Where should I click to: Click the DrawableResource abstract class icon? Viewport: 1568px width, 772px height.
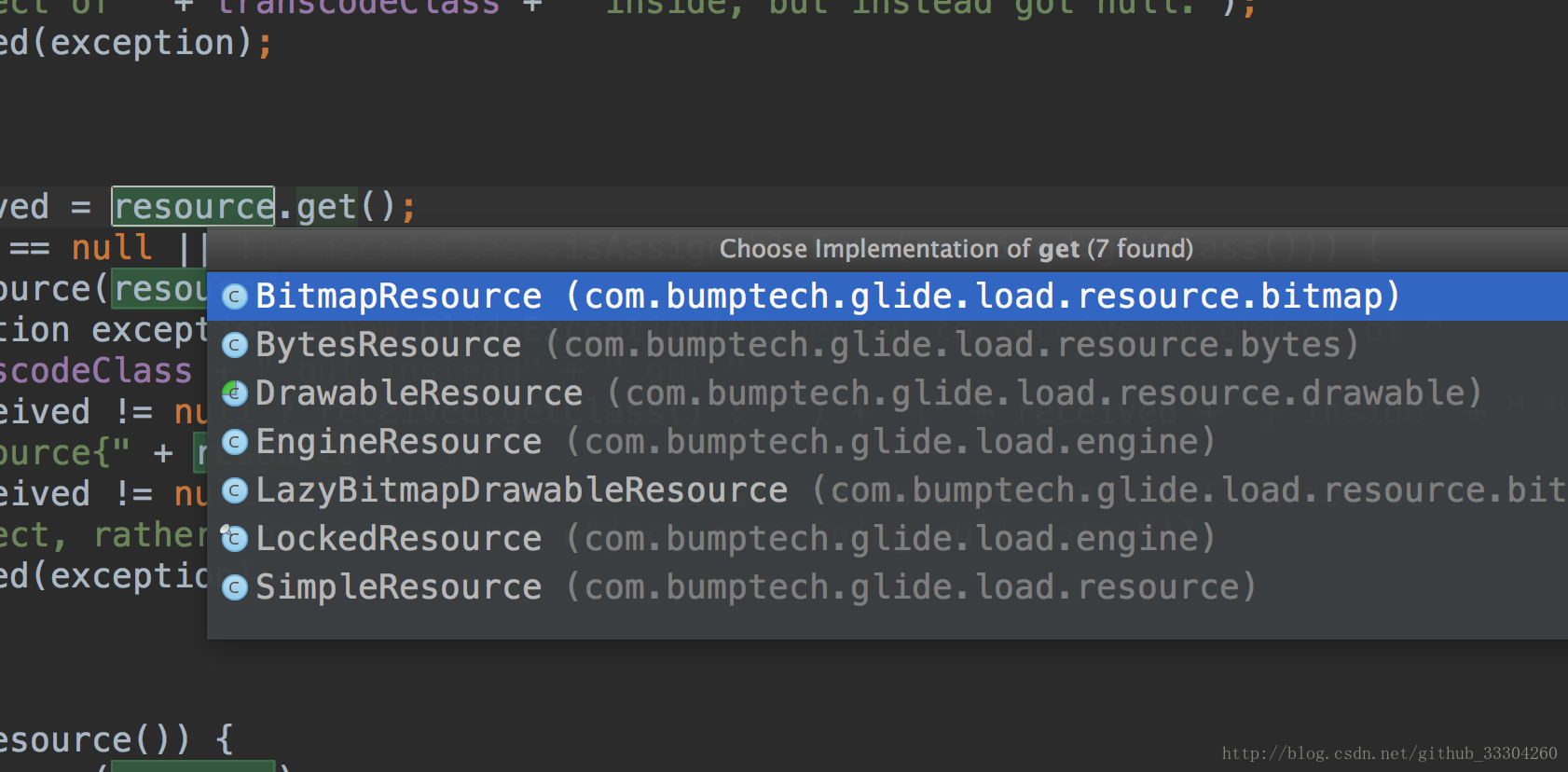click(x=235, y=393)
